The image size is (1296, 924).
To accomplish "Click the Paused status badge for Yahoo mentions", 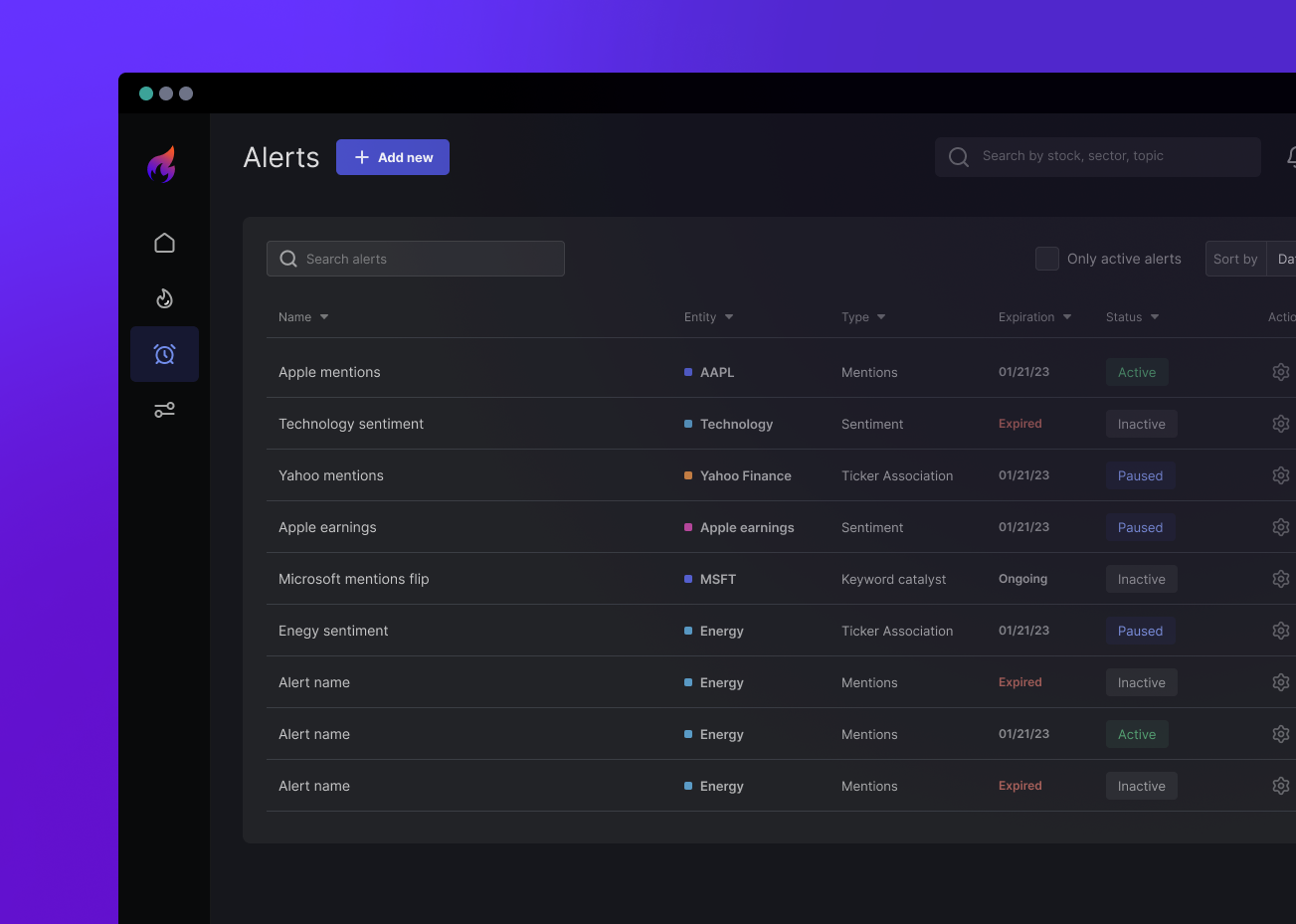I will [1140, 475].
